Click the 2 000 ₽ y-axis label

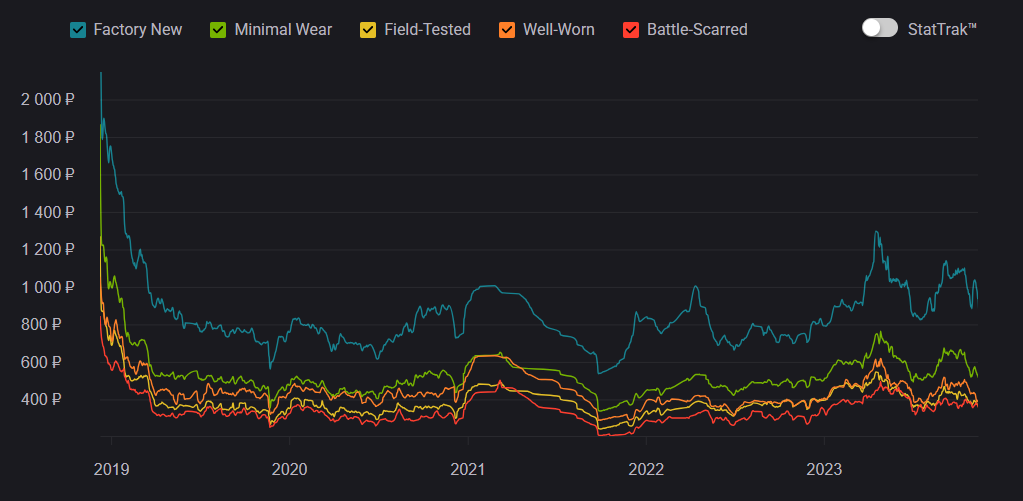[48, 99]
